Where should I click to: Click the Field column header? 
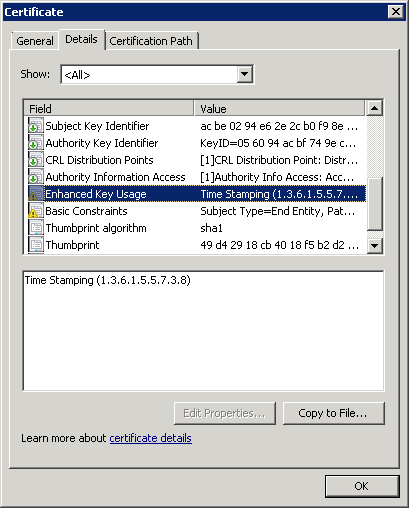(x=109, y=108)
